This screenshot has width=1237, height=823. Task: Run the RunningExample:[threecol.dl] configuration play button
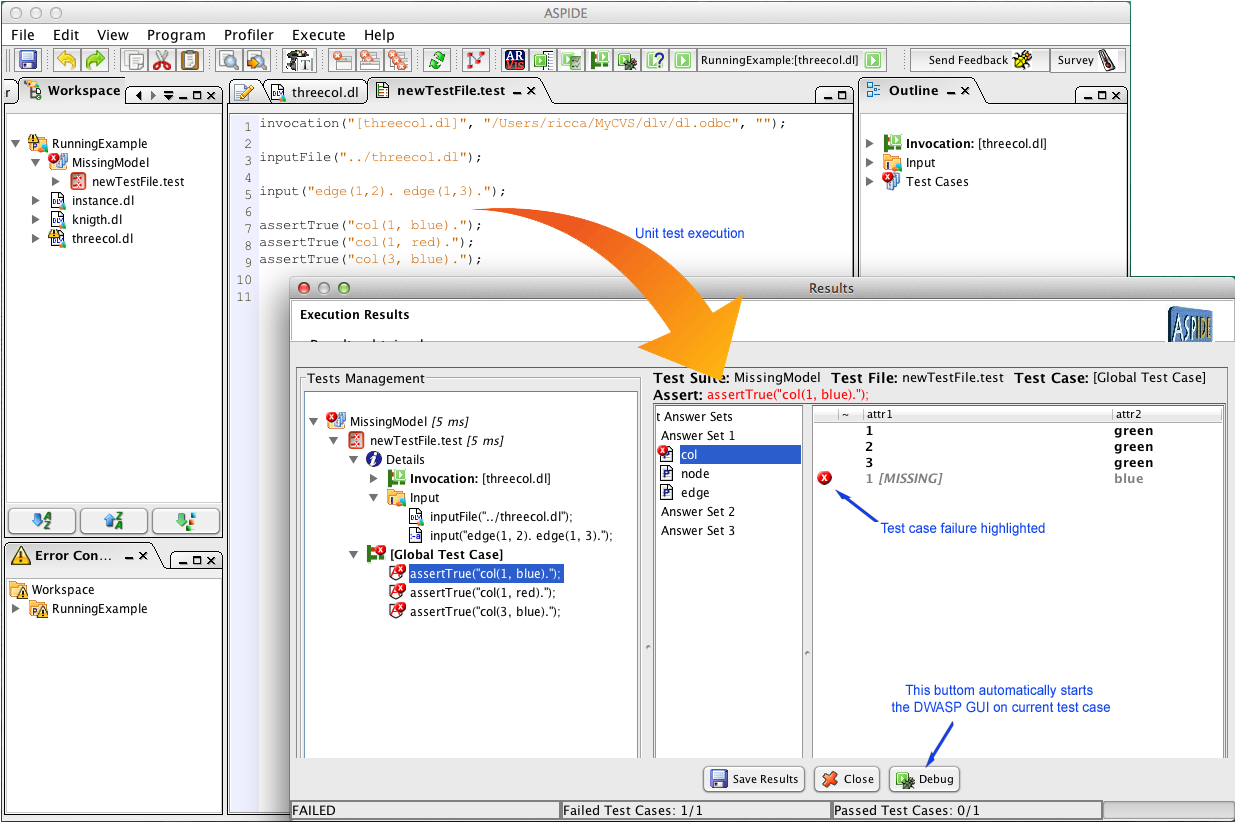tap(872, 60)
